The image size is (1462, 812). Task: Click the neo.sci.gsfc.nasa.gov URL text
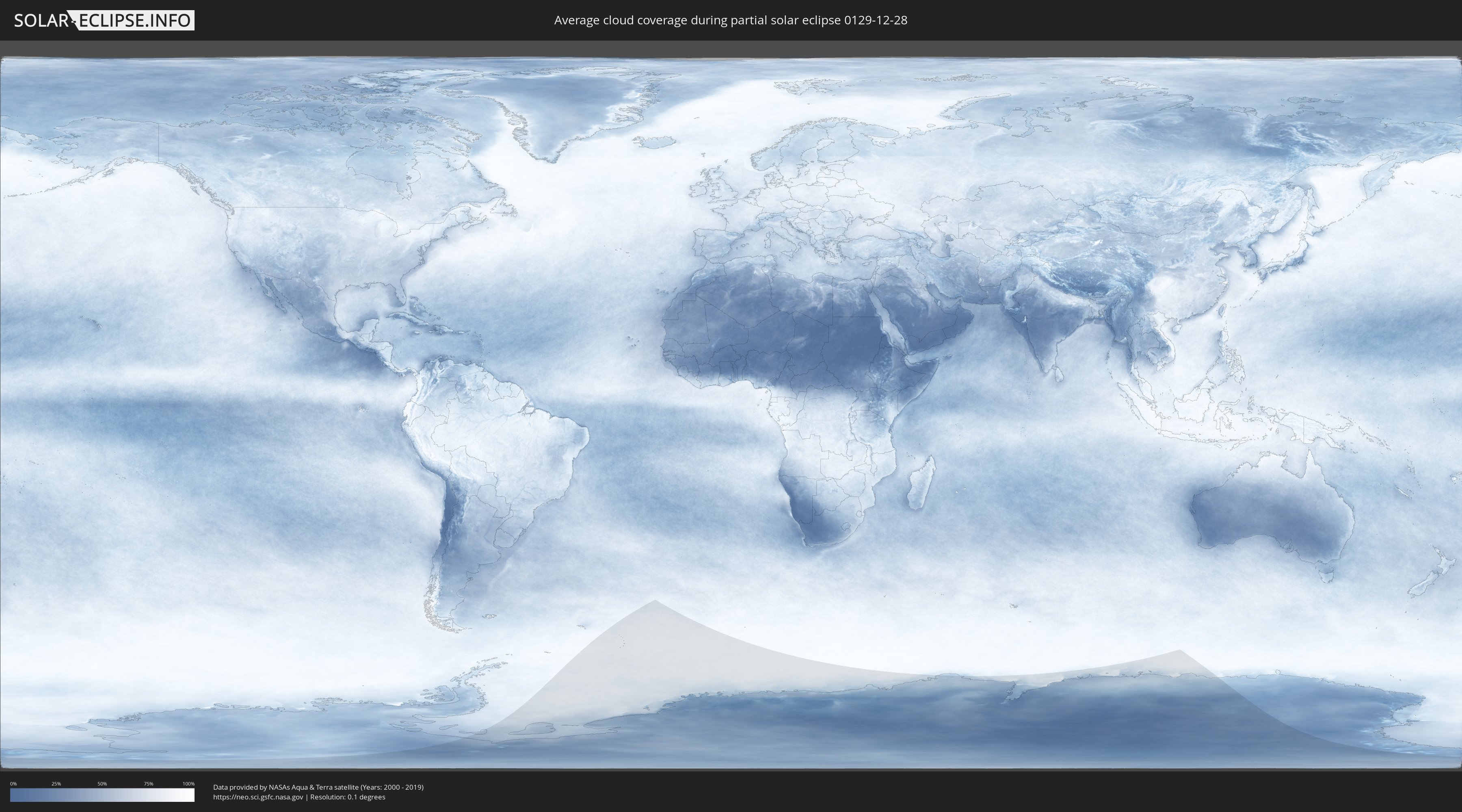[258, 797]
